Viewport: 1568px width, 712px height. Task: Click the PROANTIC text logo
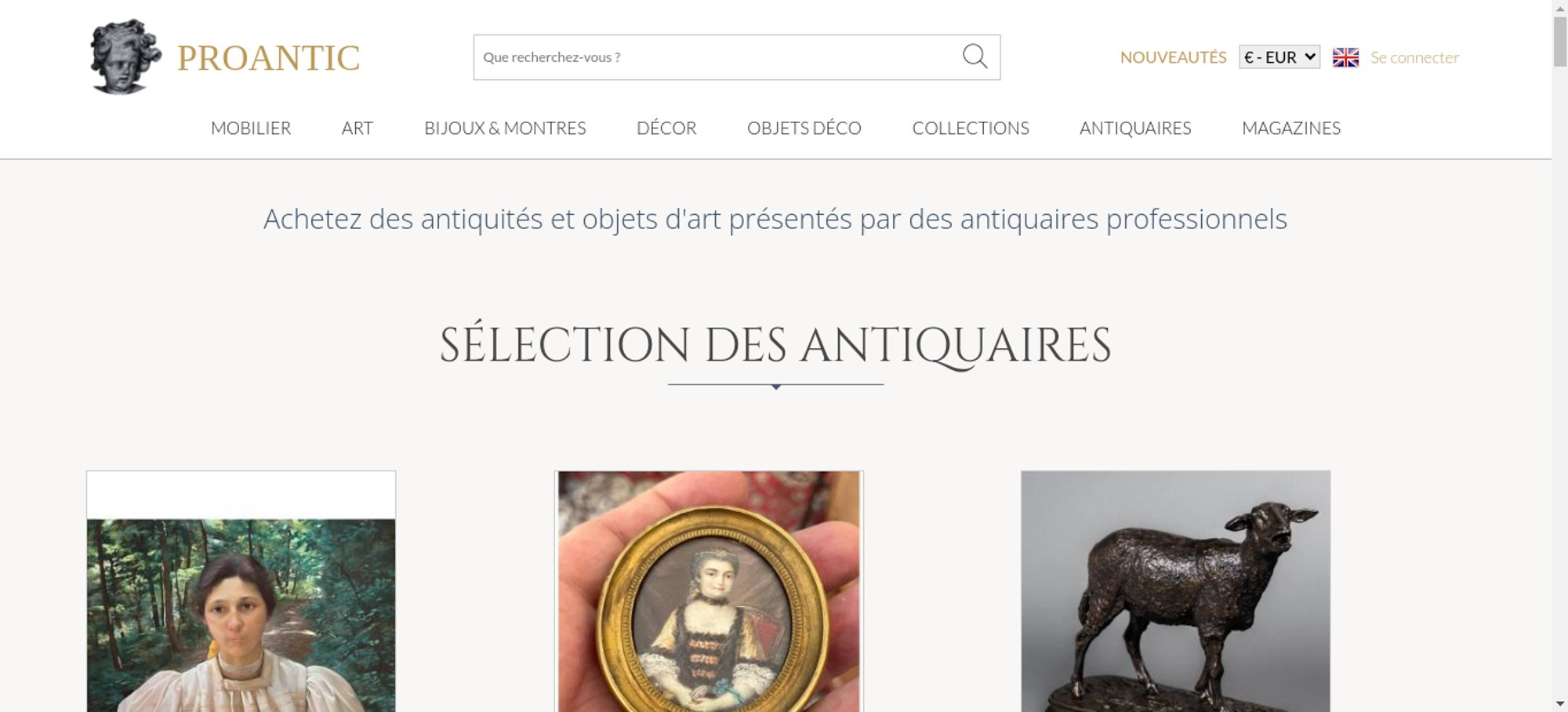pyautogui.click(x=268, y=58)
